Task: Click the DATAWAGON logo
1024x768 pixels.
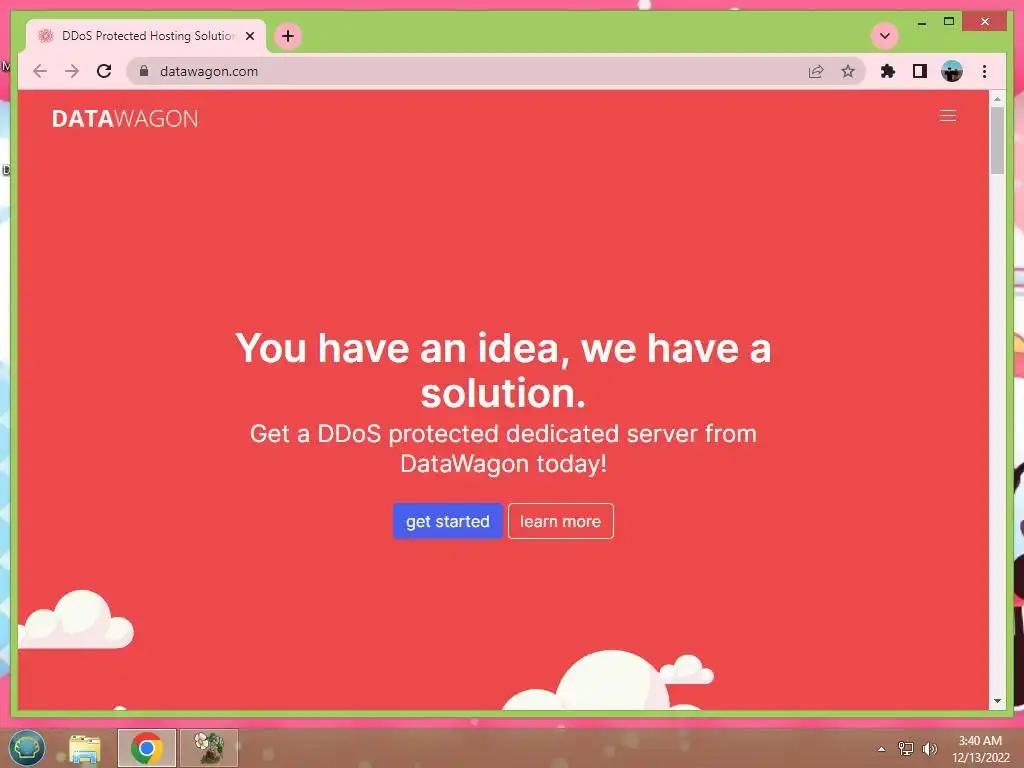Action: pyautogui.click(x=125, y=119)
